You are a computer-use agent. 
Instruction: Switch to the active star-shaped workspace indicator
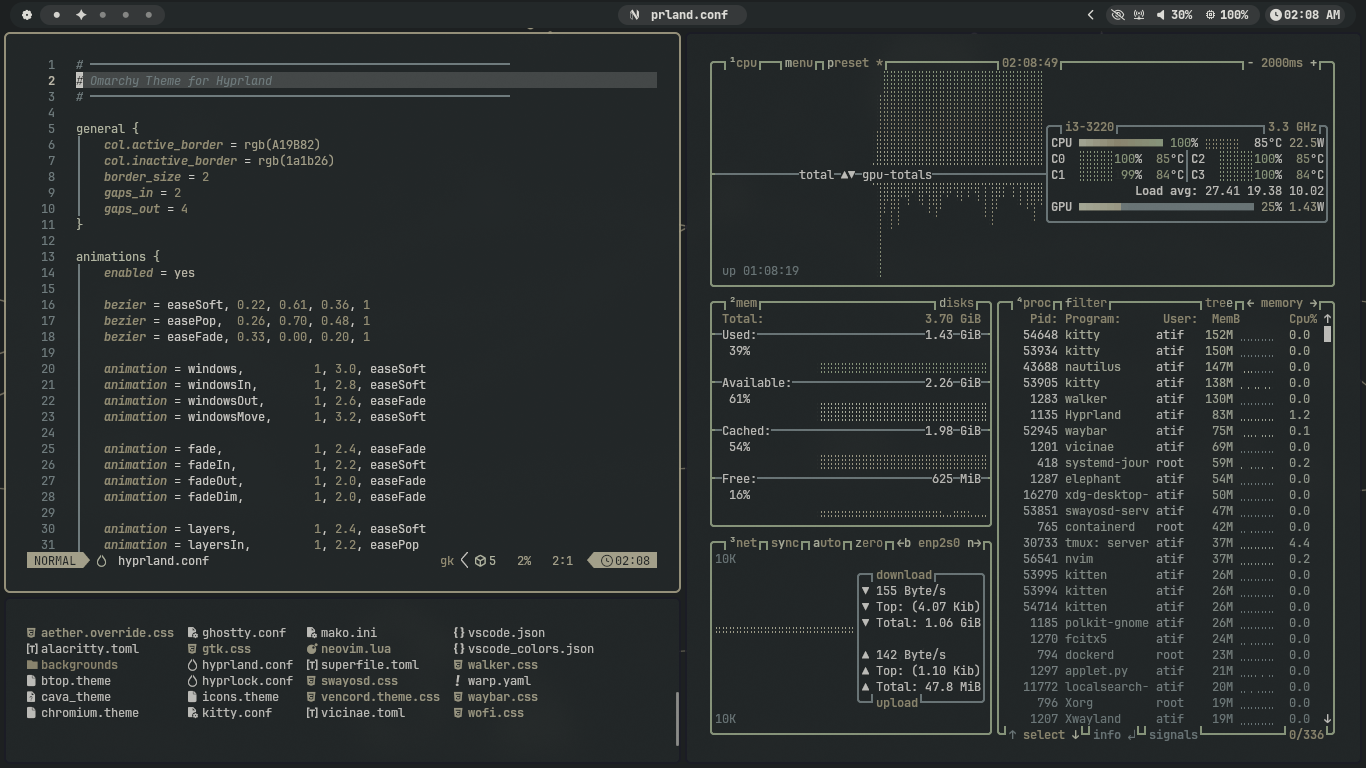tap(81, 15)
